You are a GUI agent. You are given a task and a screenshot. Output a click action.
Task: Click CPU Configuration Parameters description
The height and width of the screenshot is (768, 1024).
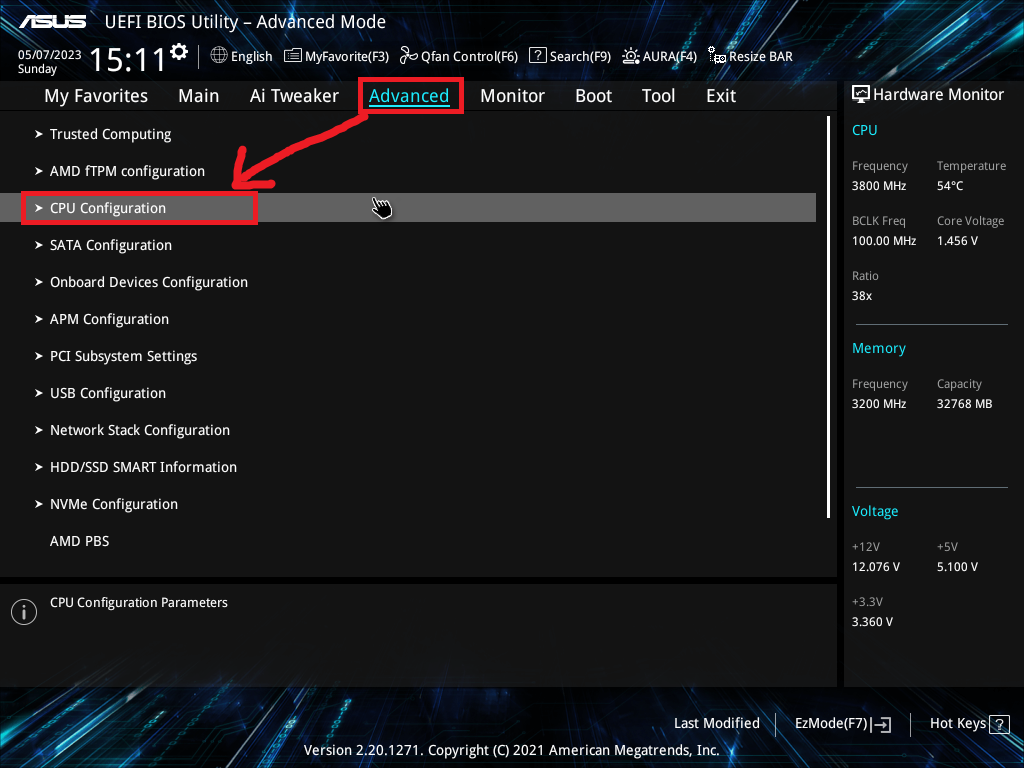click(139, 603)
